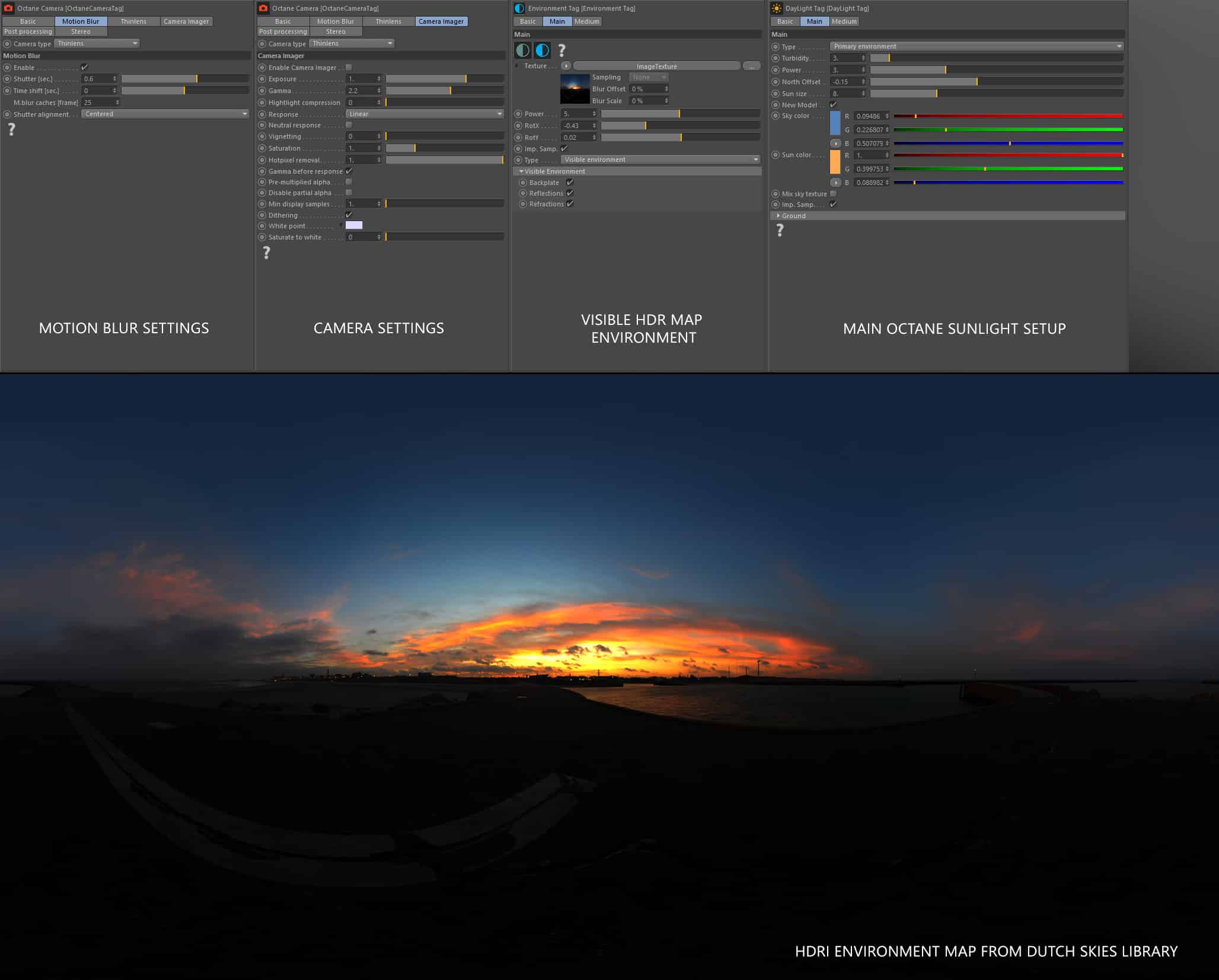Click the keyframe dot next to Shutter [sec.]

[x=7, y=79]
